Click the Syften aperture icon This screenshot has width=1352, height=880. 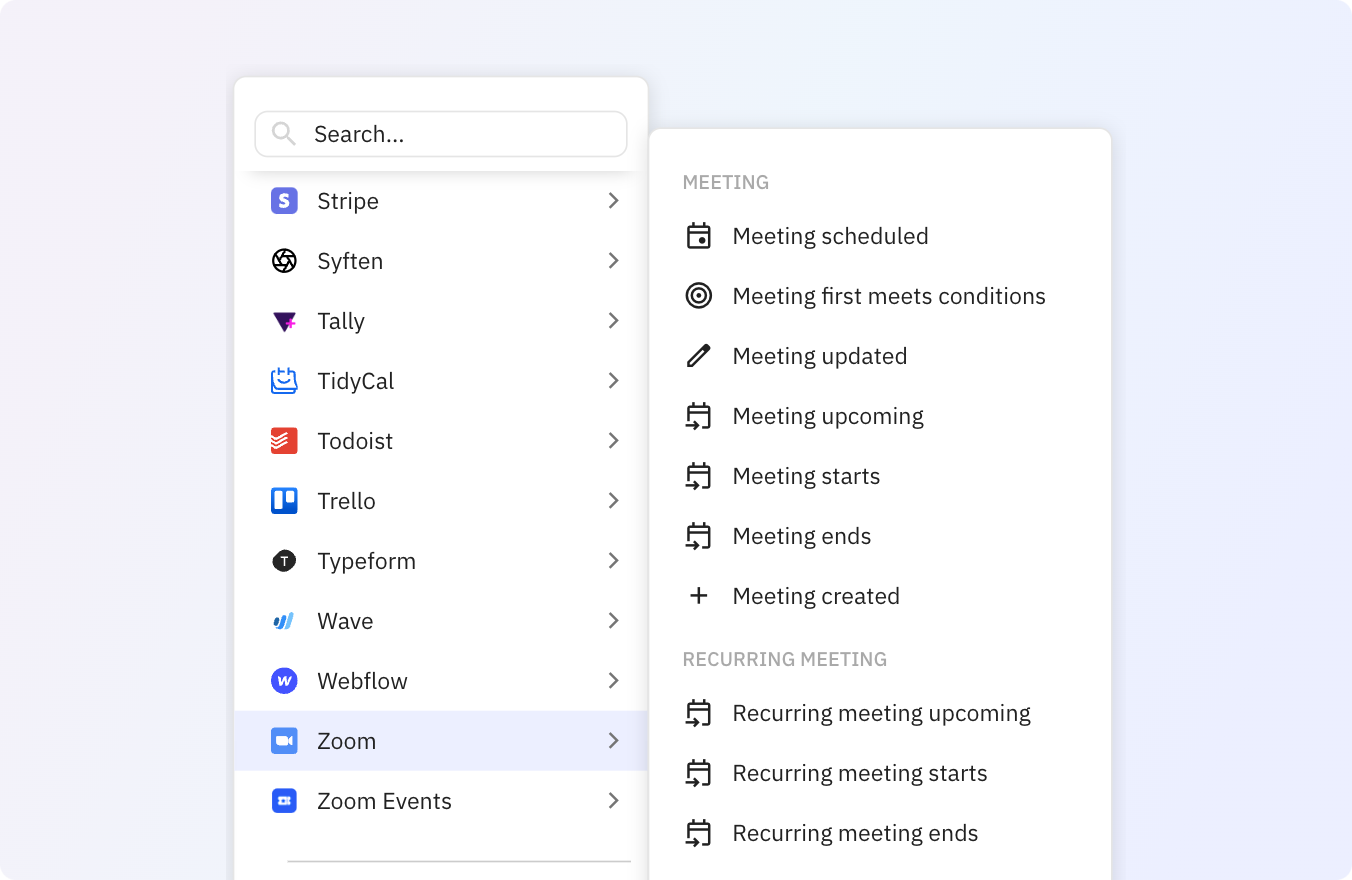(x=284, y=261)
